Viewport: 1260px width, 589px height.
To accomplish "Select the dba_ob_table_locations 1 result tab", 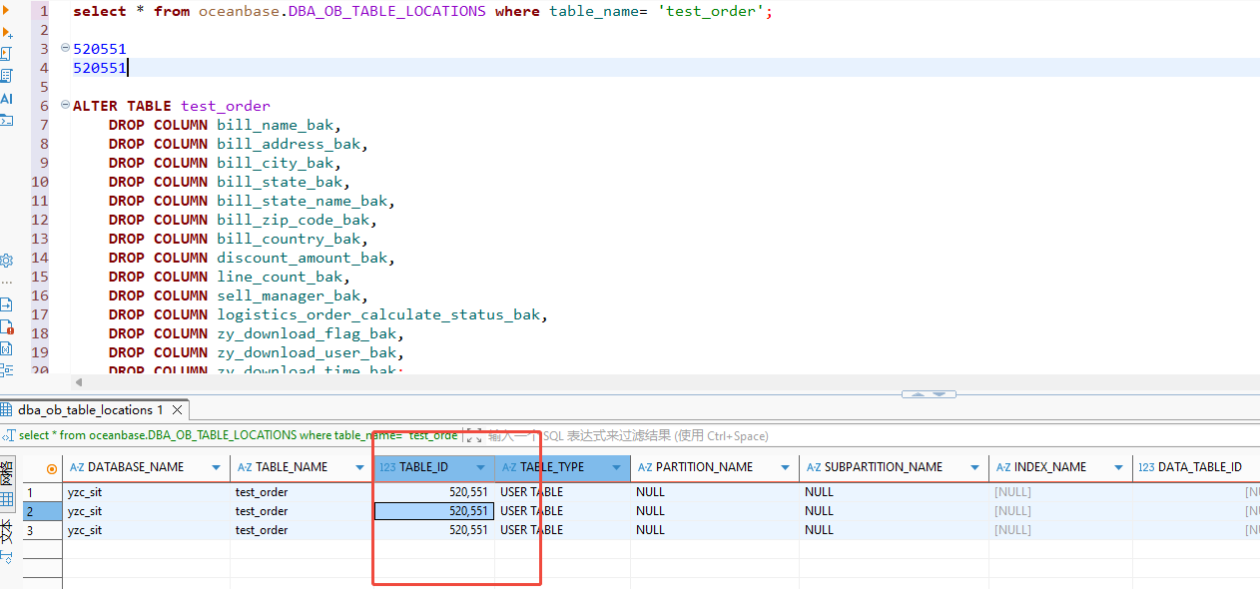I will 90,410.
